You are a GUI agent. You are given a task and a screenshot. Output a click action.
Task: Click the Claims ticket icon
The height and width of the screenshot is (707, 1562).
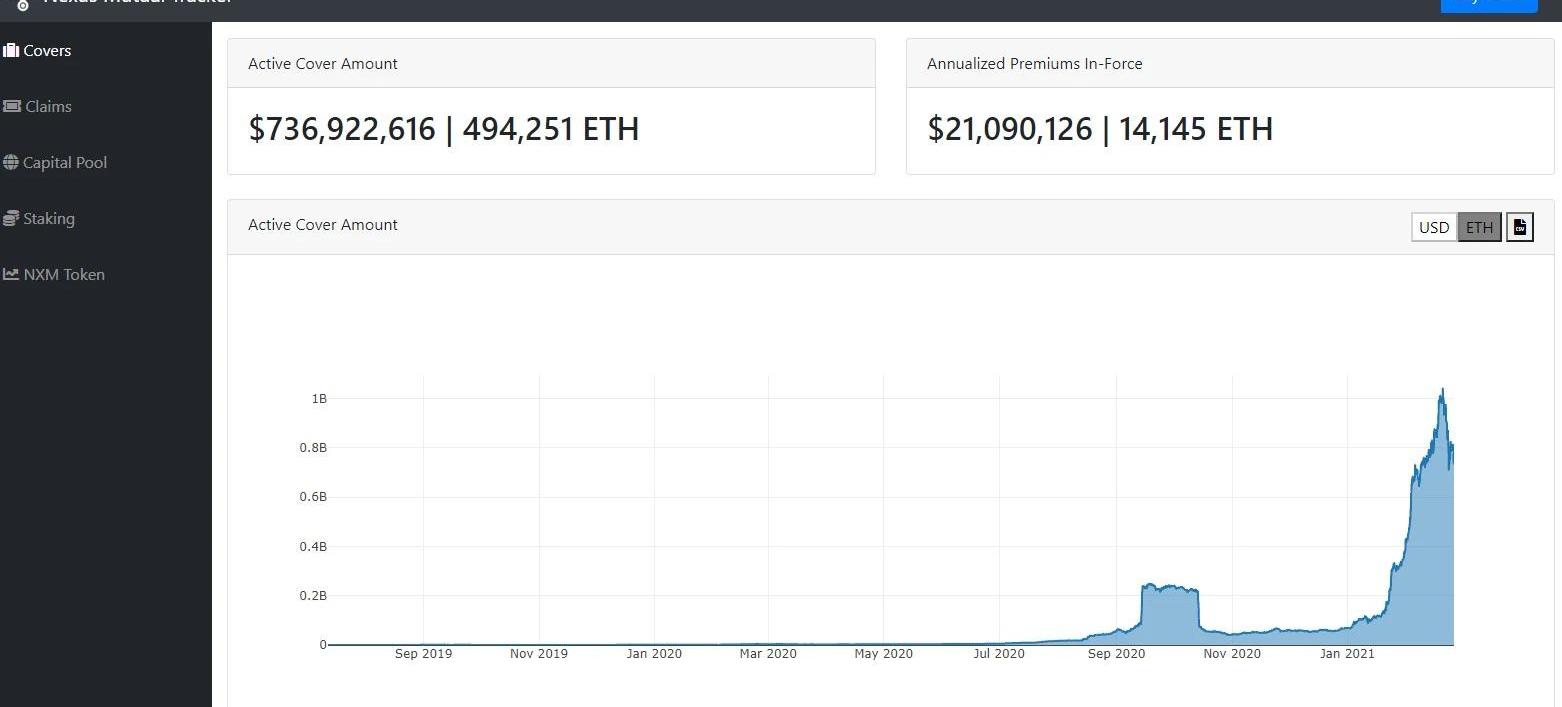pyautogui.click(x=11, y=106)
